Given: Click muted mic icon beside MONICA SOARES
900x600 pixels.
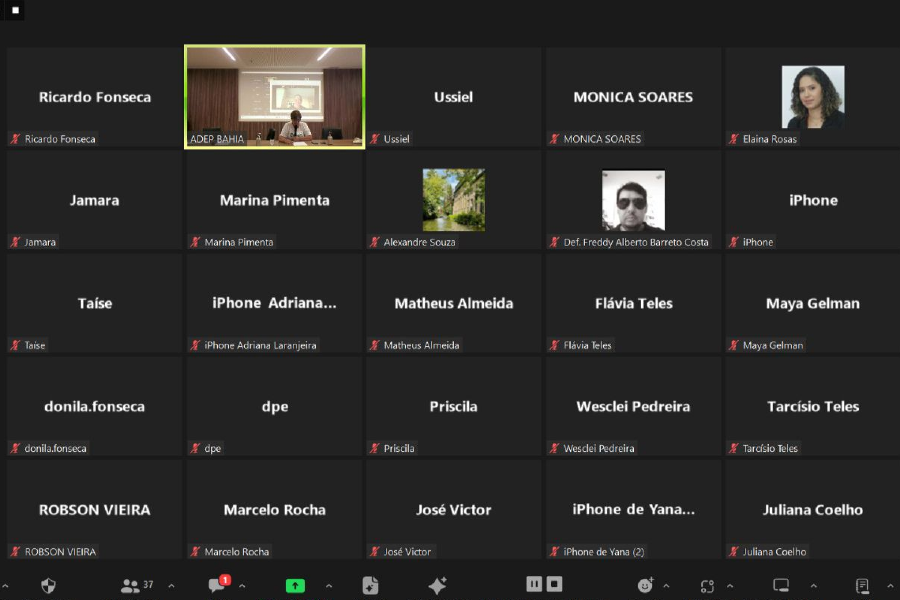Looking at the screenshot, I should point(554,139).
